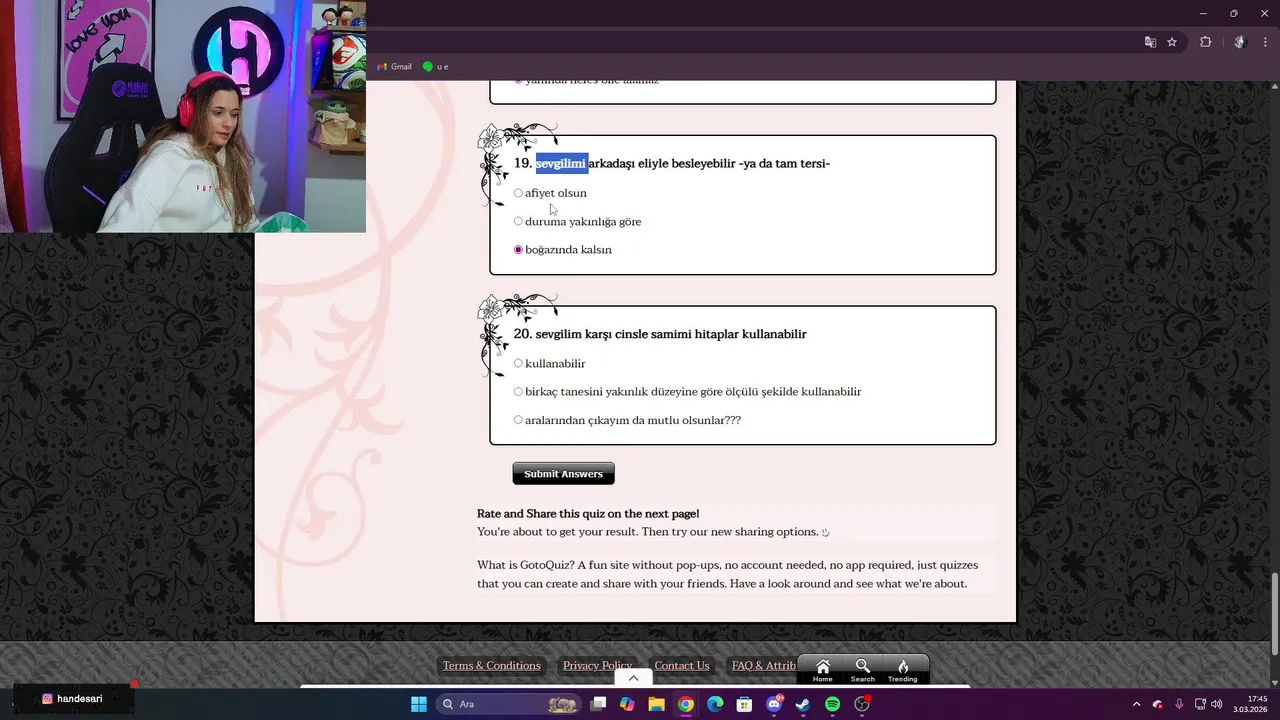Select 'duruma yakınlığa göre' radio option
The image size is (1280, 720).
pos(518,221)
